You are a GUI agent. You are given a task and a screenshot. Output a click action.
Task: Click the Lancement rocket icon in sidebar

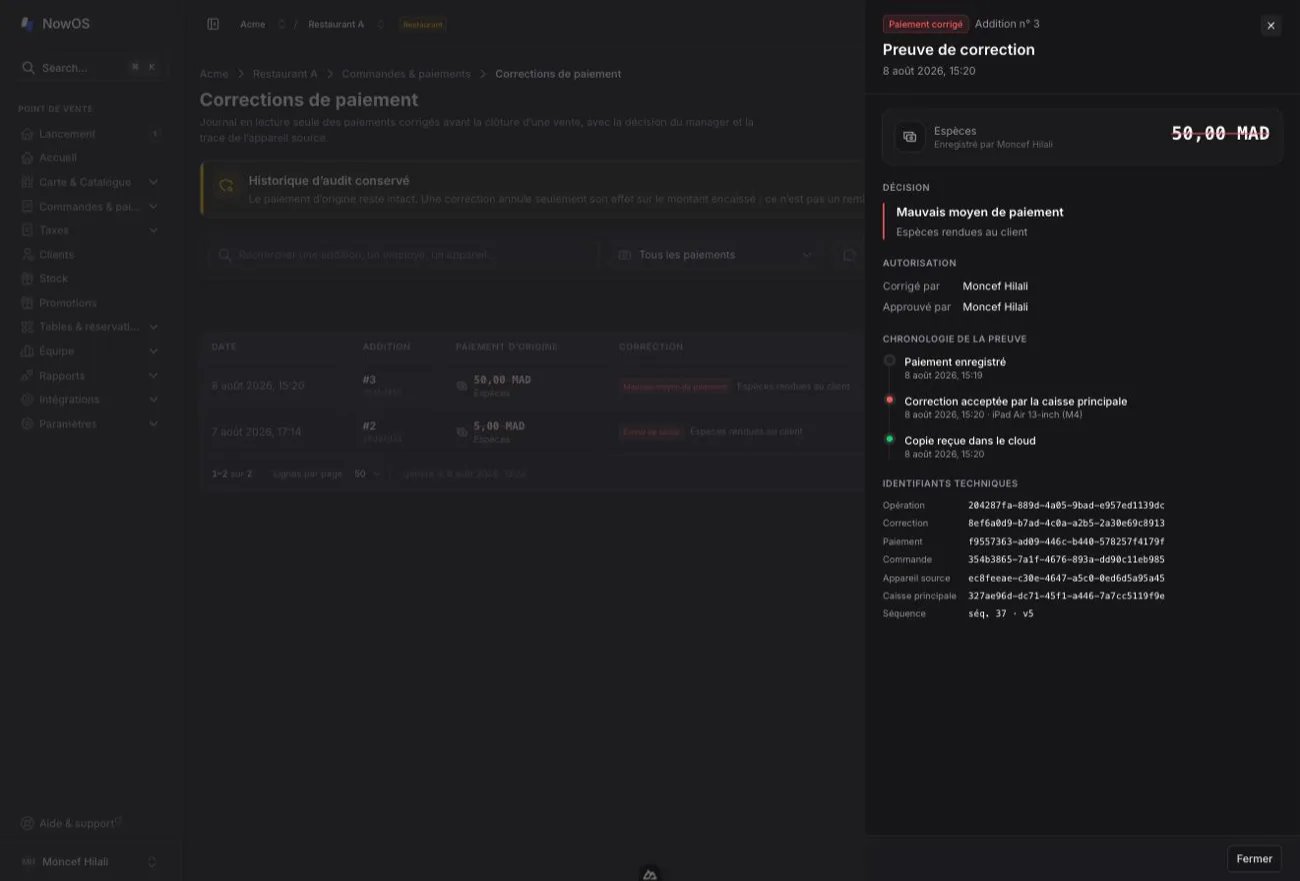28,134
